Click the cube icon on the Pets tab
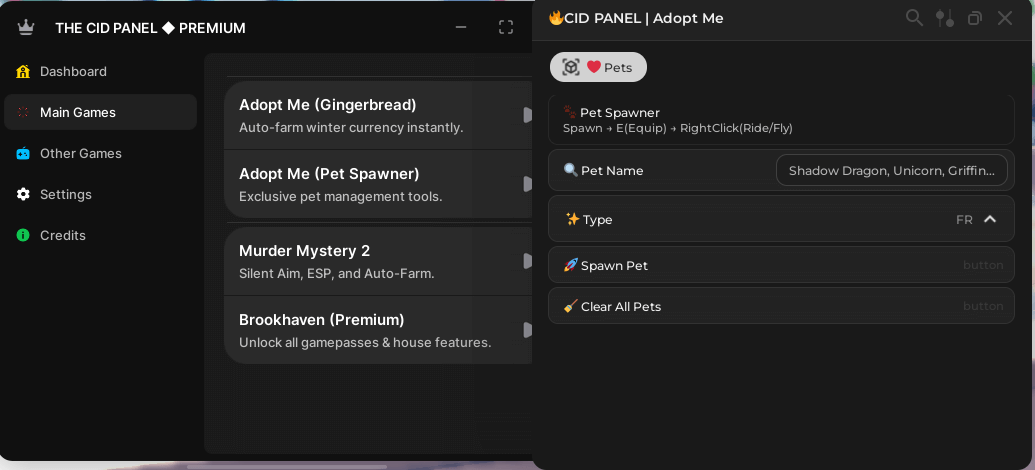 (x=571, y=67)
